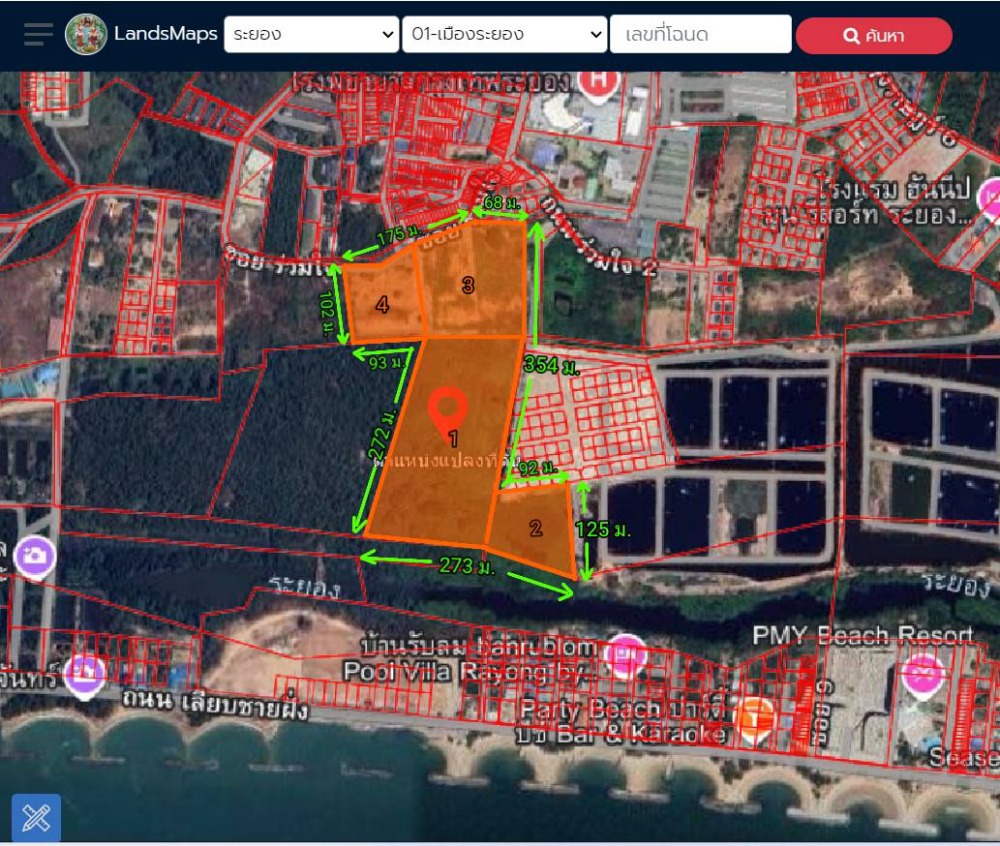Viewport: 1000px width, 846px height.
Task: Click the pink hotel marker on right edge
Action: pos(988,199)
